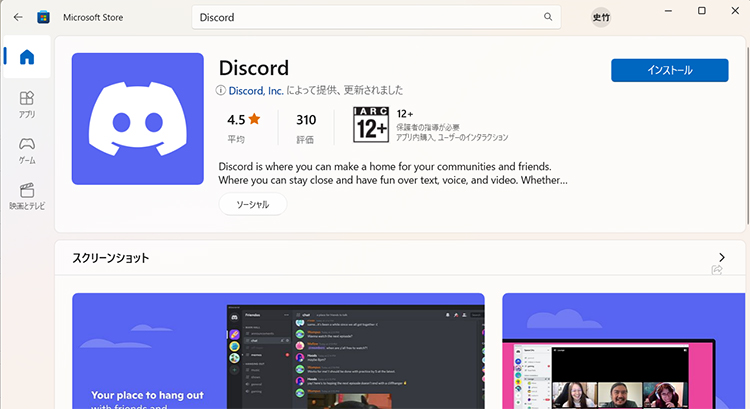The width and height of the screenshot is (750, 409).
Task: Open the ゲーム sidebar section
Action: [27, 151]
